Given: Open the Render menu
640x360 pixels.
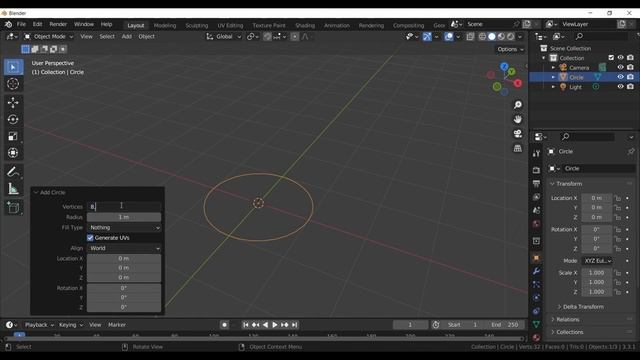Looking at the screenshot, I should click(58, 24).
